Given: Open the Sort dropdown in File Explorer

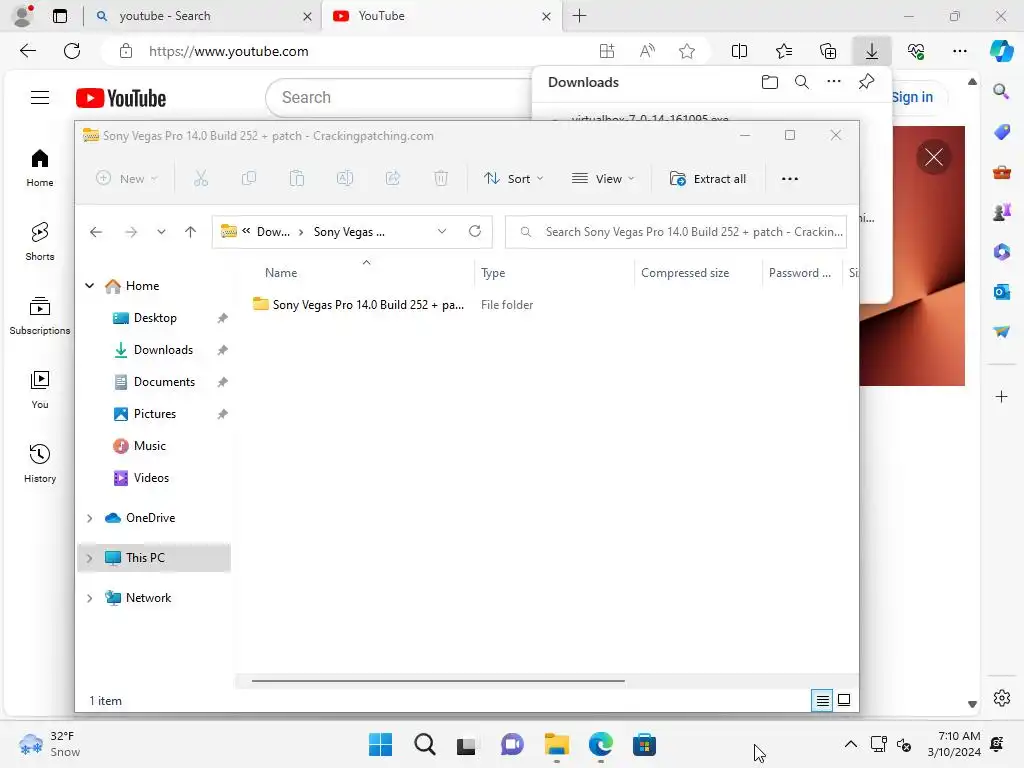Looking at the screenshot, I should 513,178.
